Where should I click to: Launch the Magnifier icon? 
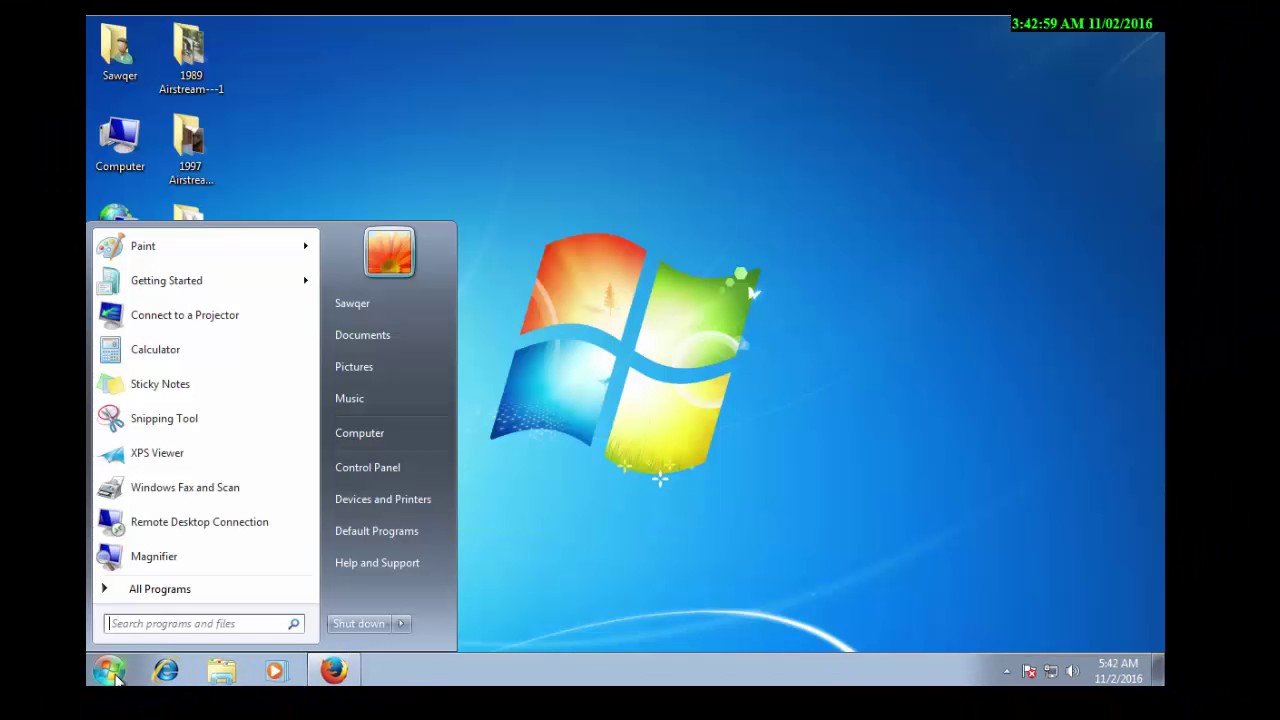click(110, 557)
